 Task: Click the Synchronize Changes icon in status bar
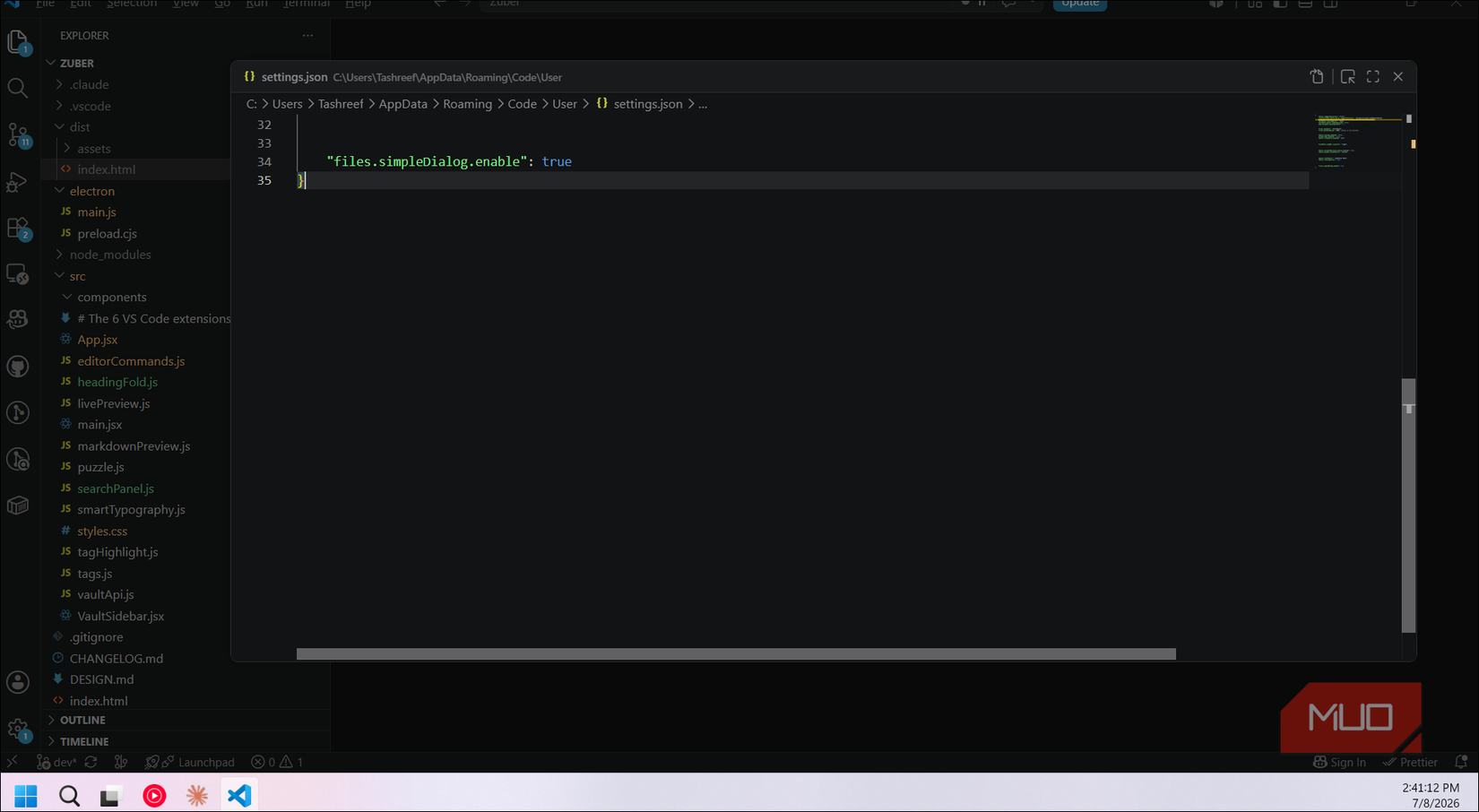tap(91, 762)
